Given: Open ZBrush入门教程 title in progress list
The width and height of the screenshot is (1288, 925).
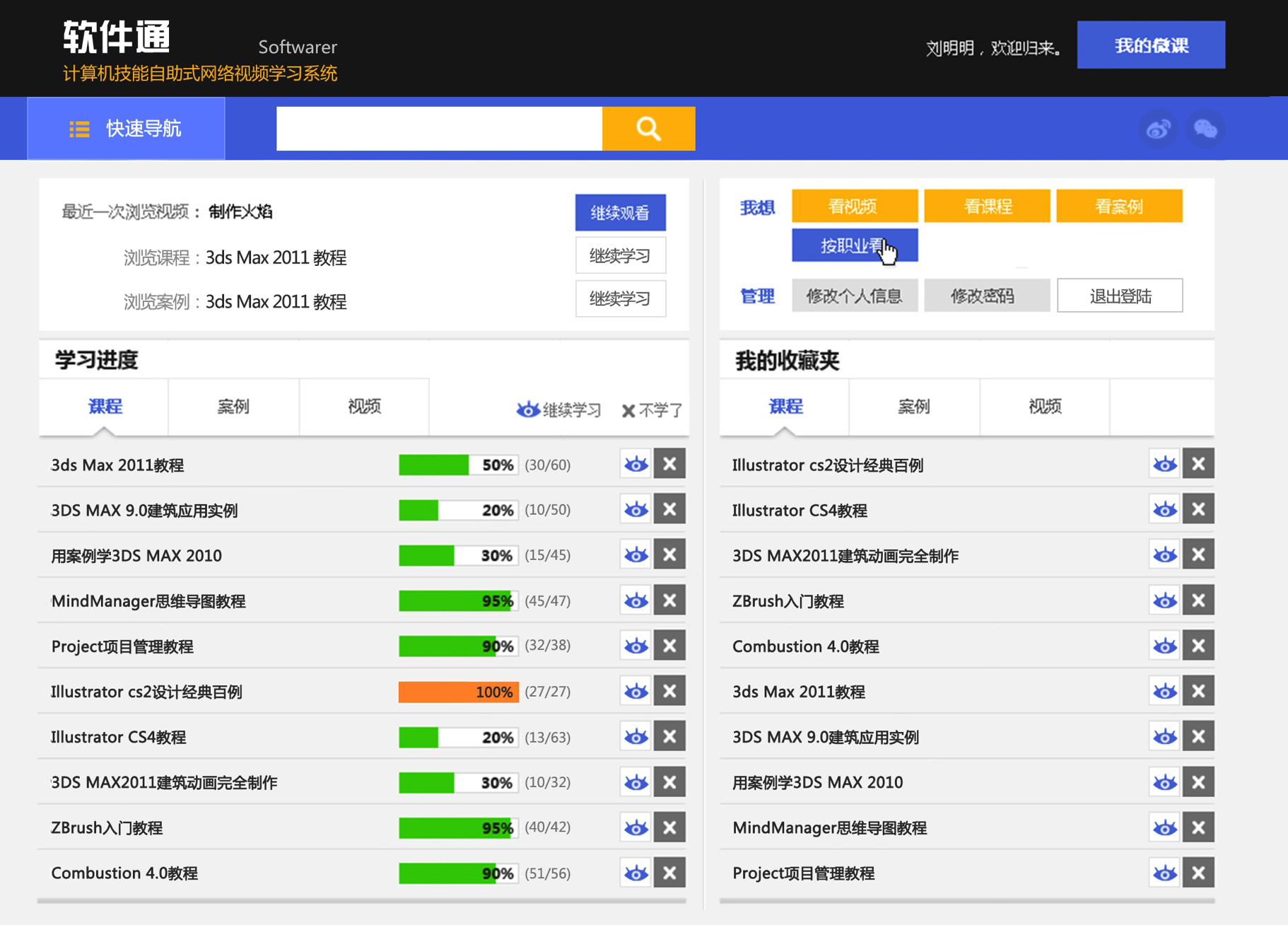Looking at the screenshot, I should 107,828.
